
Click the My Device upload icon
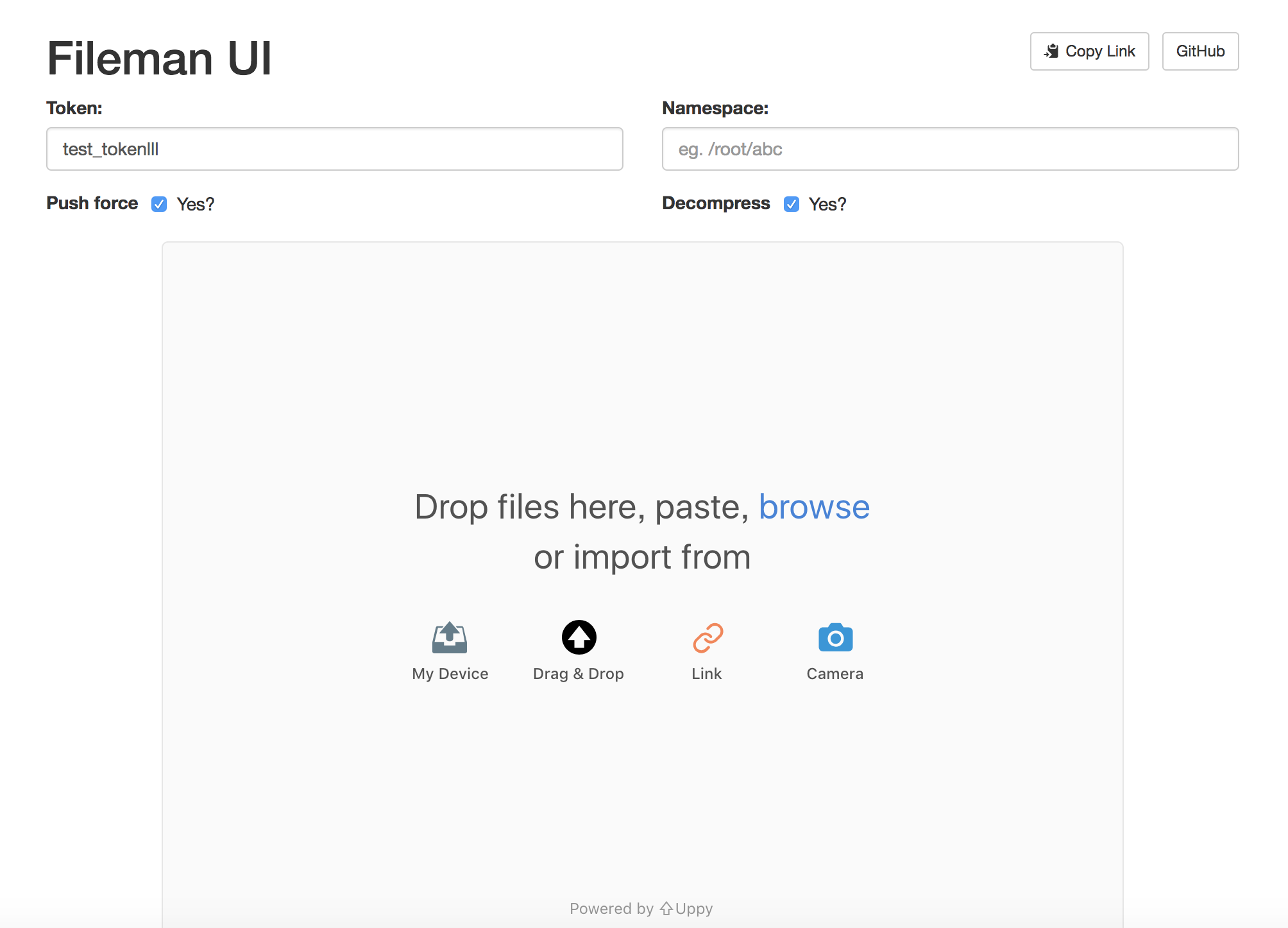pyautogui.click(x=450, y=637)
